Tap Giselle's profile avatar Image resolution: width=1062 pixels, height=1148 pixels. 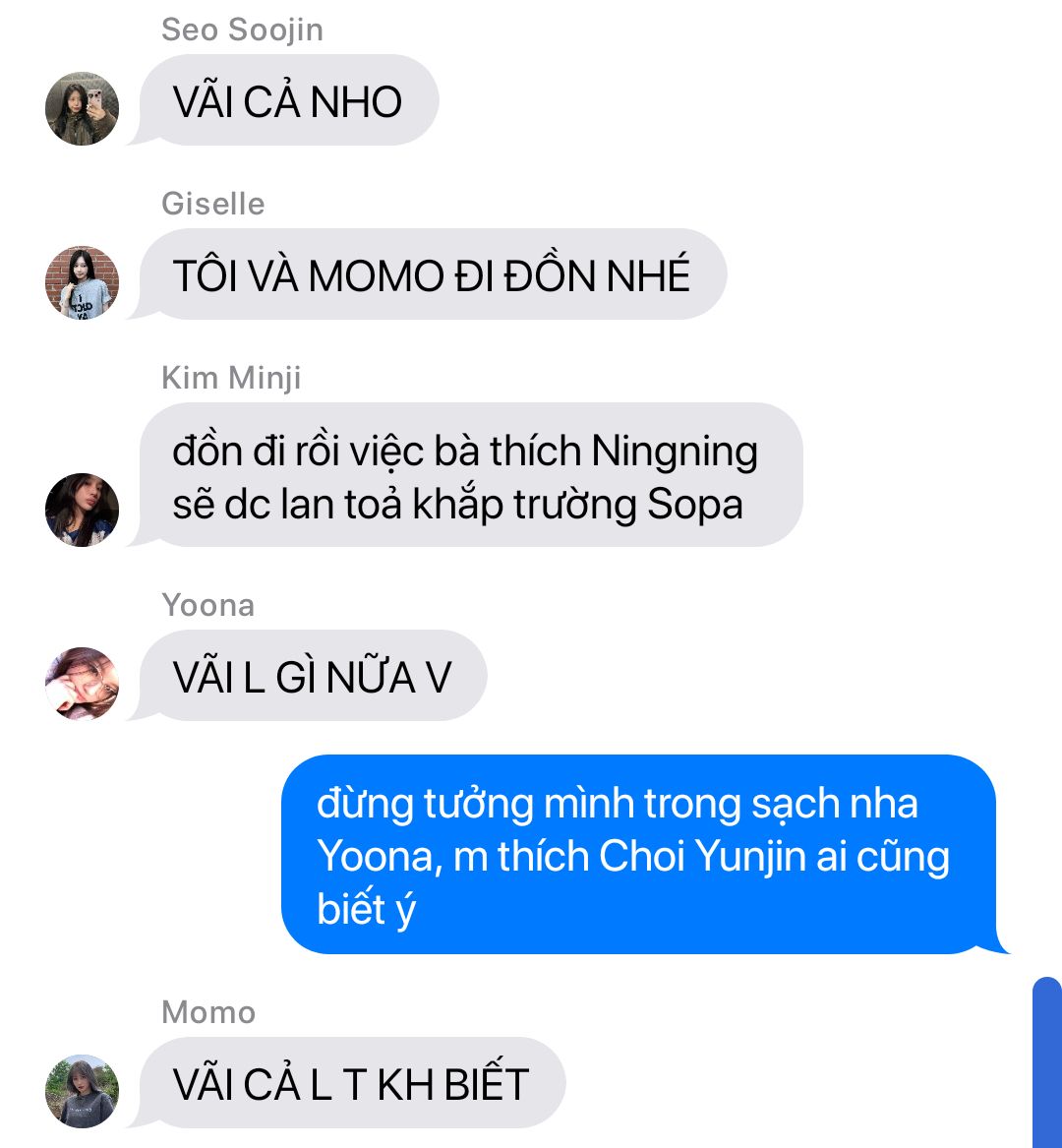[82, 282]
